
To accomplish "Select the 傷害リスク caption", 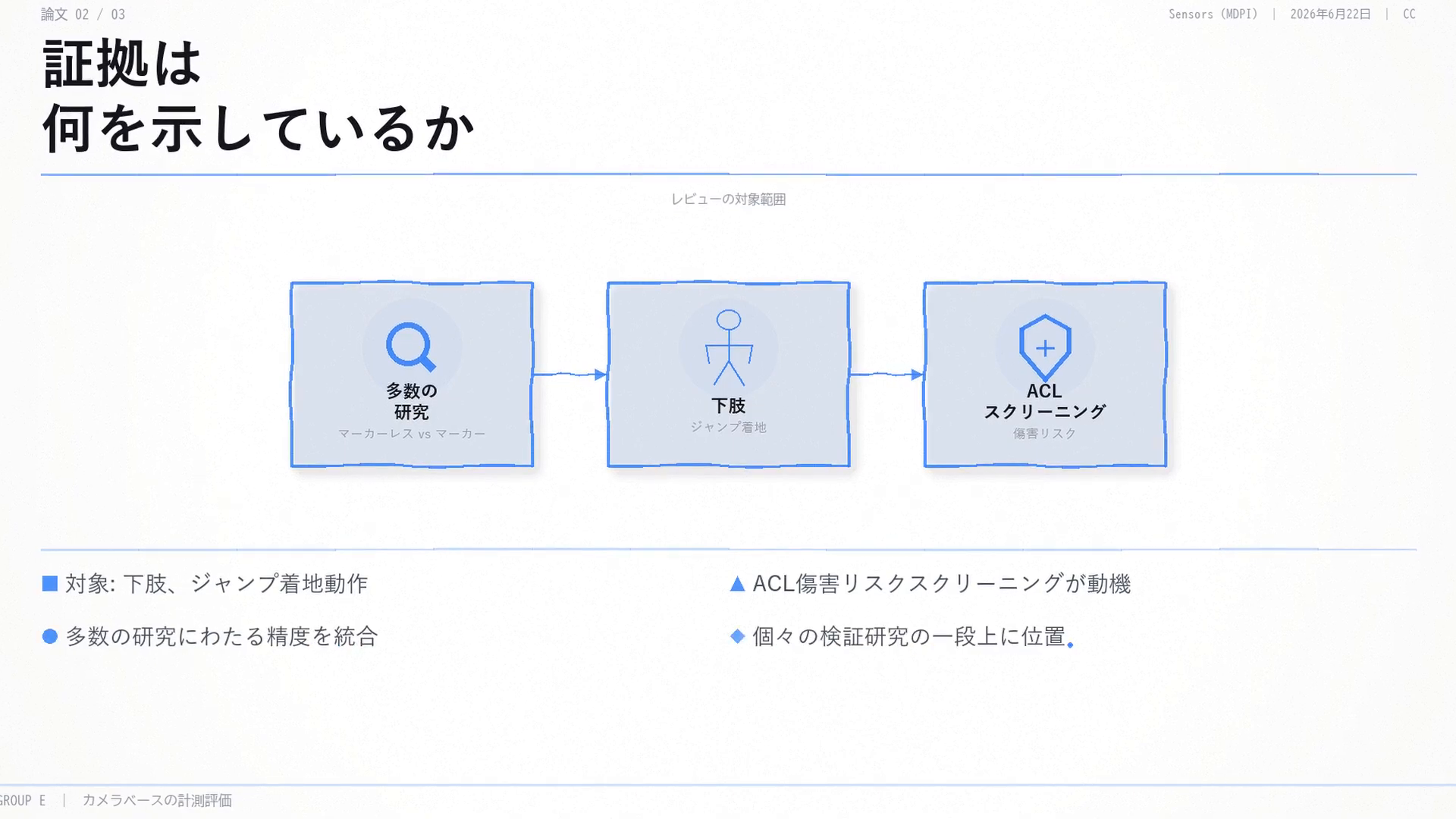I will click(x=1045, y=434).
